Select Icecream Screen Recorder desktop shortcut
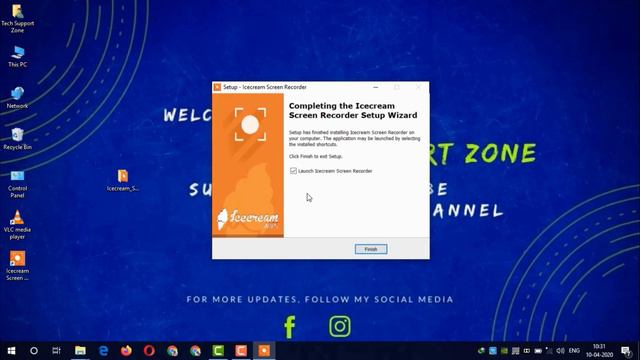This screenshot has width=640, height=360. [17, 266]
